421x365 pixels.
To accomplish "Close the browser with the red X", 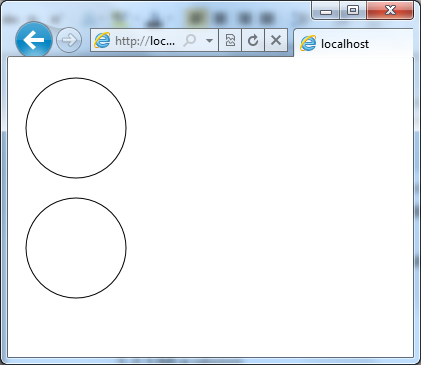I will [x=390, y=11].
